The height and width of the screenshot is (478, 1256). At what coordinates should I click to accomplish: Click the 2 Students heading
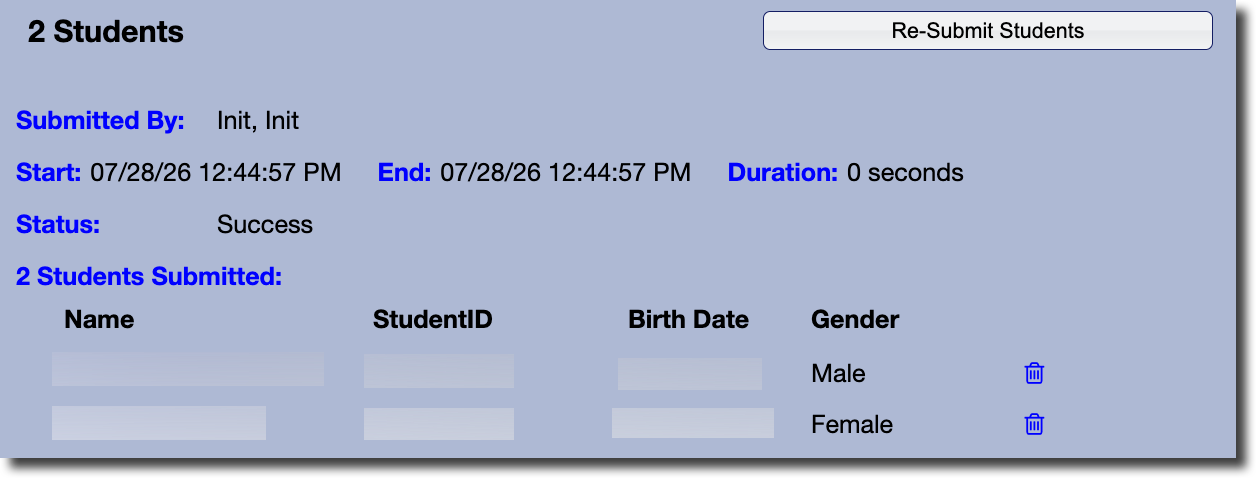pyautogui.click(x=106, y=32)
